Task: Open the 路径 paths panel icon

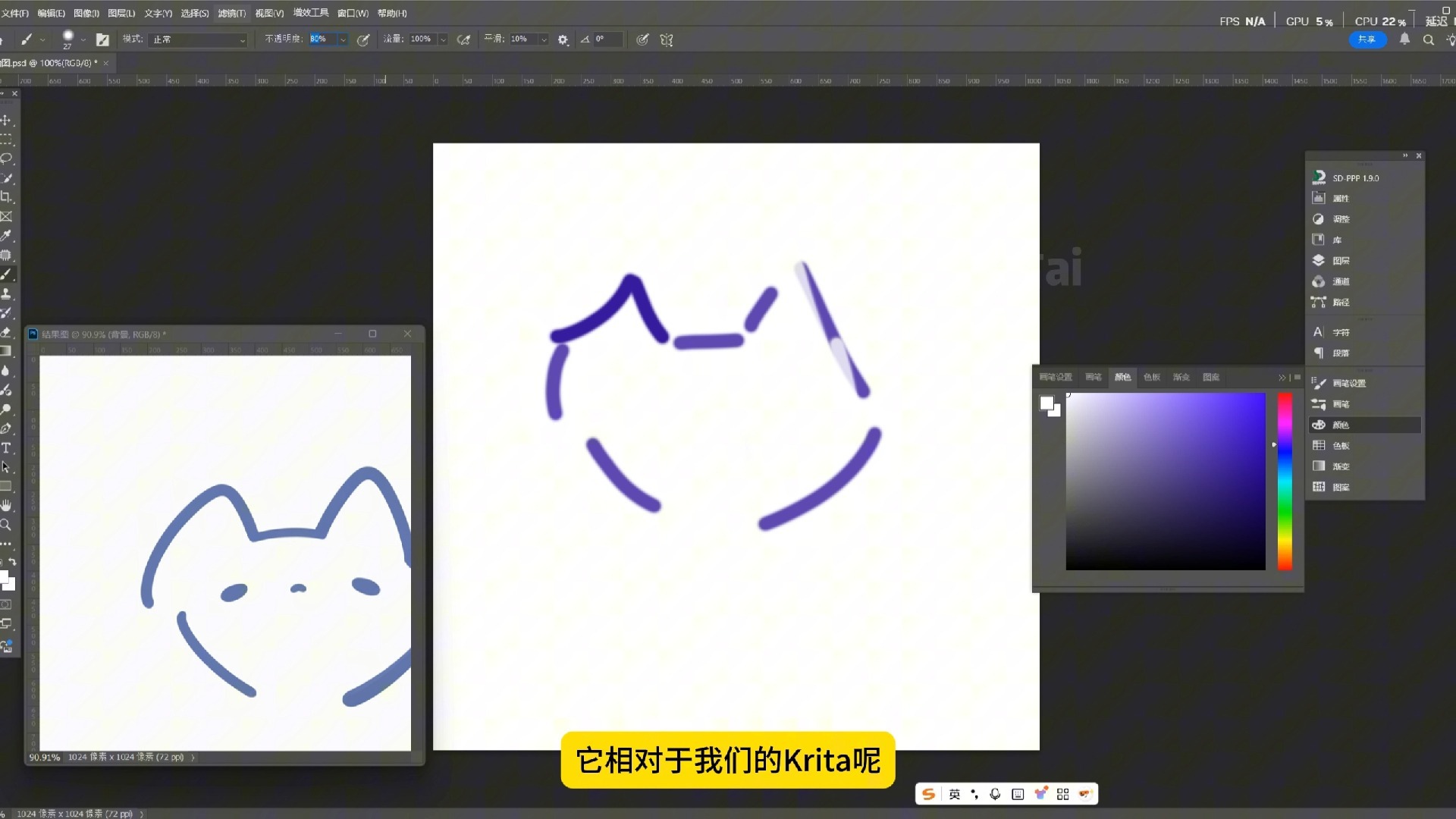Action: (x=1319, y=302)
